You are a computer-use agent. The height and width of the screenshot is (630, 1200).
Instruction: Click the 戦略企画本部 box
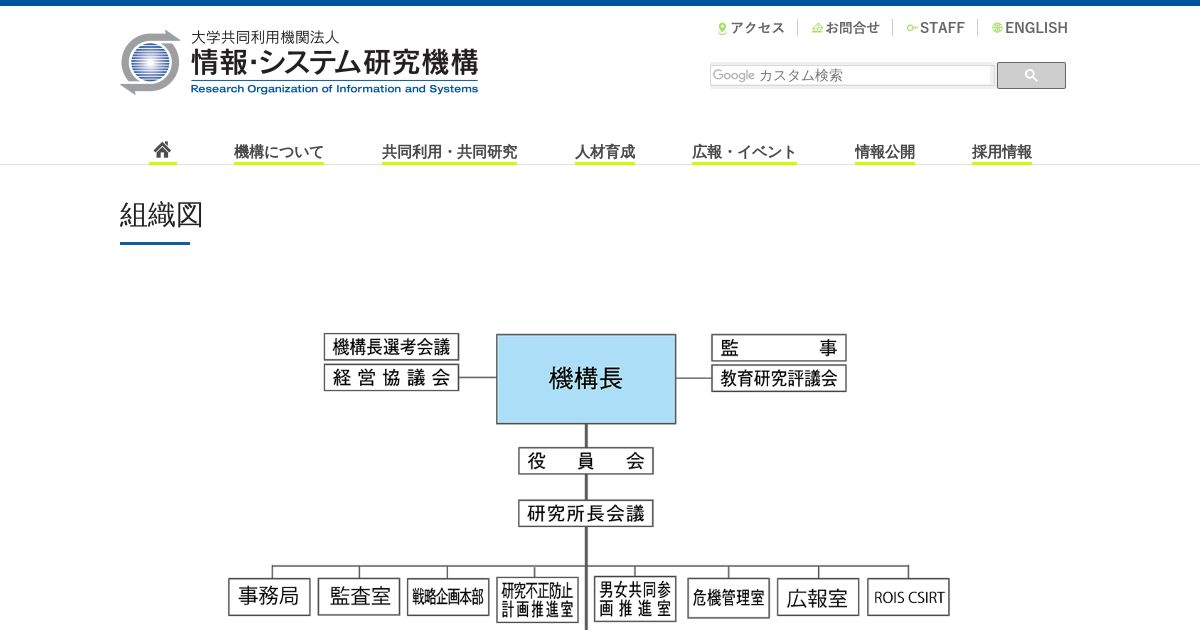[448, 597]
